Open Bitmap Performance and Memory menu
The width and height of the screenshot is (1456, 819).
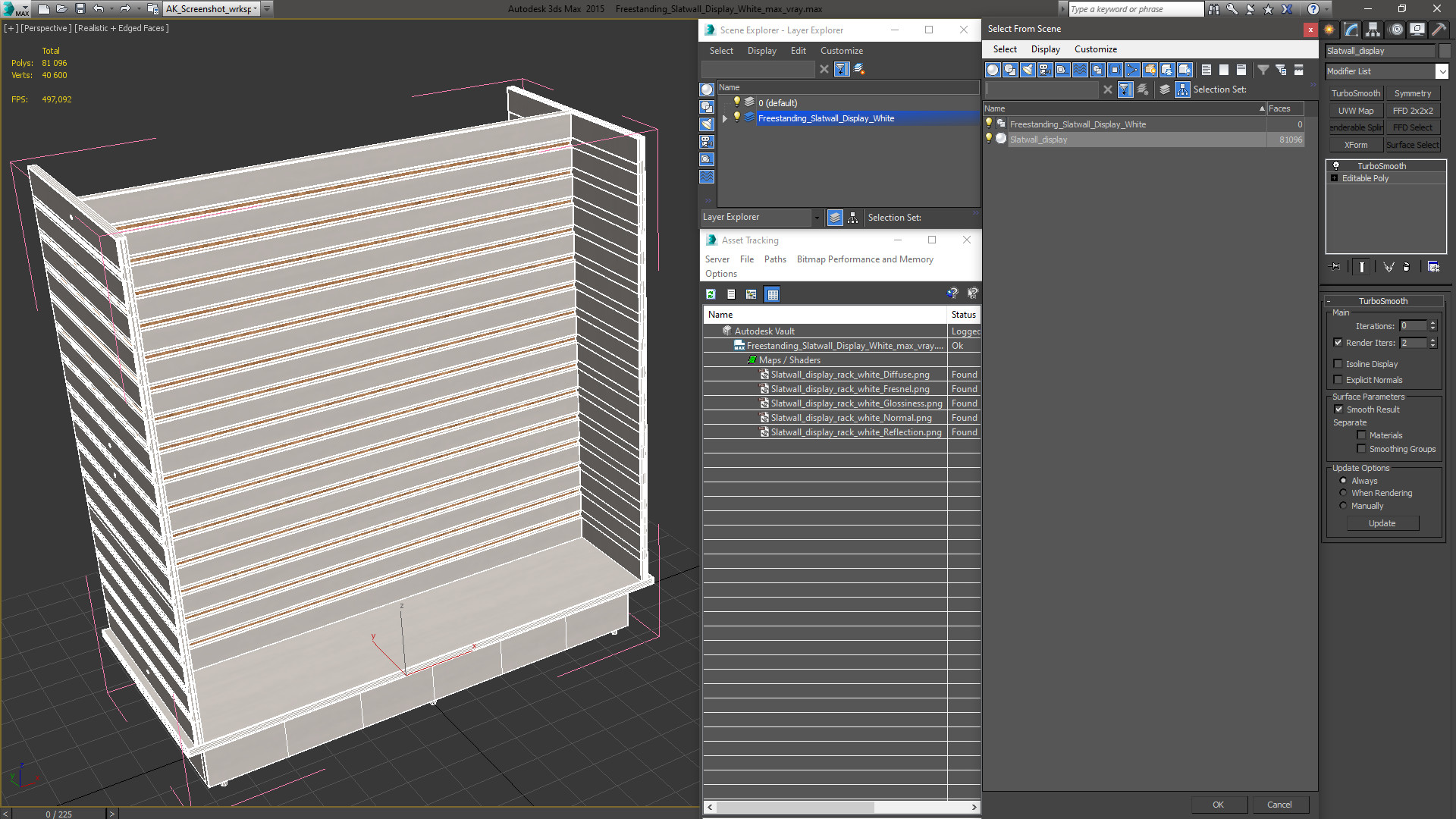tap(865, 259)
